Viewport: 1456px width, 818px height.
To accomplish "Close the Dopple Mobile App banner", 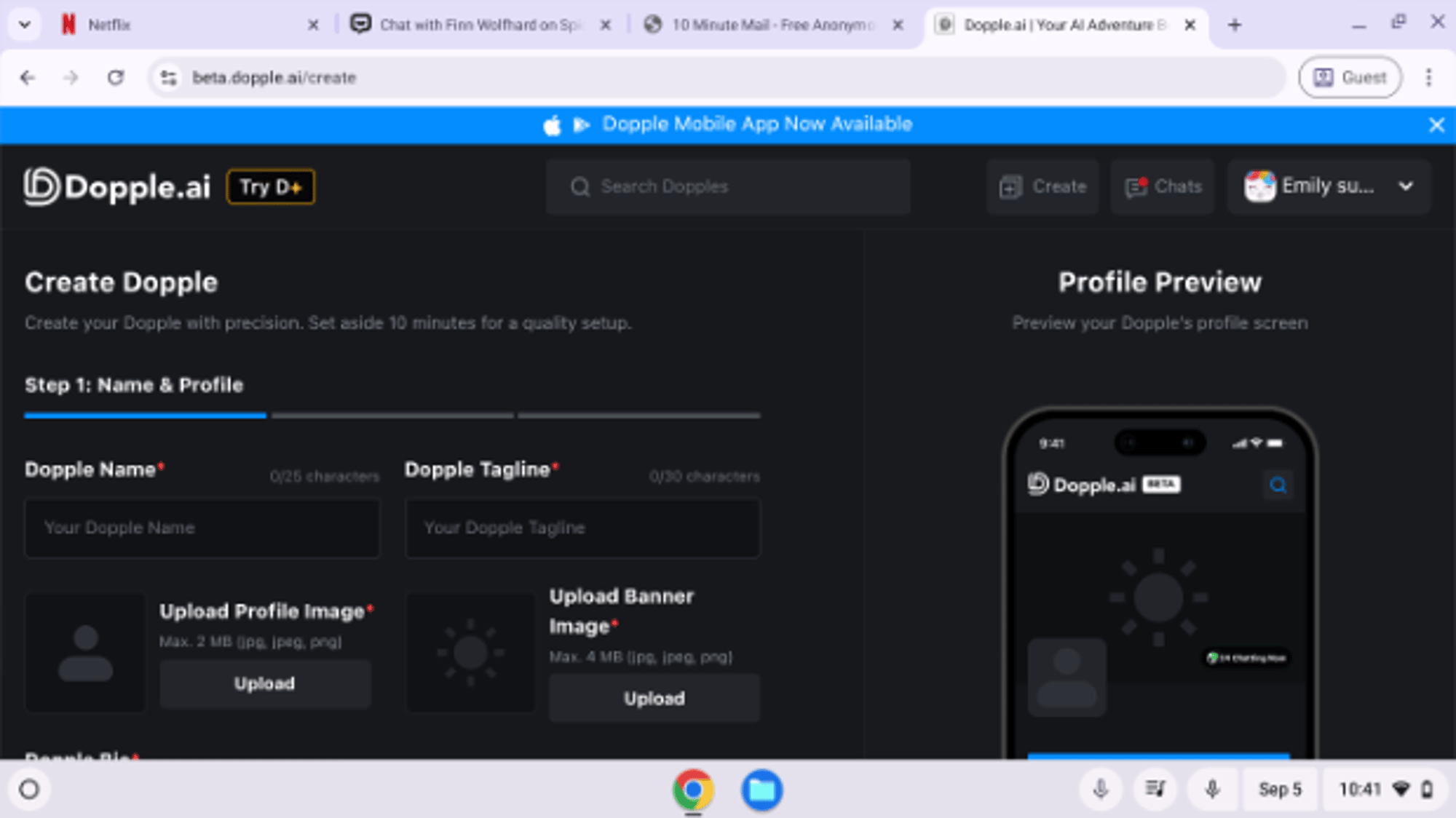I will [1436, 125].
